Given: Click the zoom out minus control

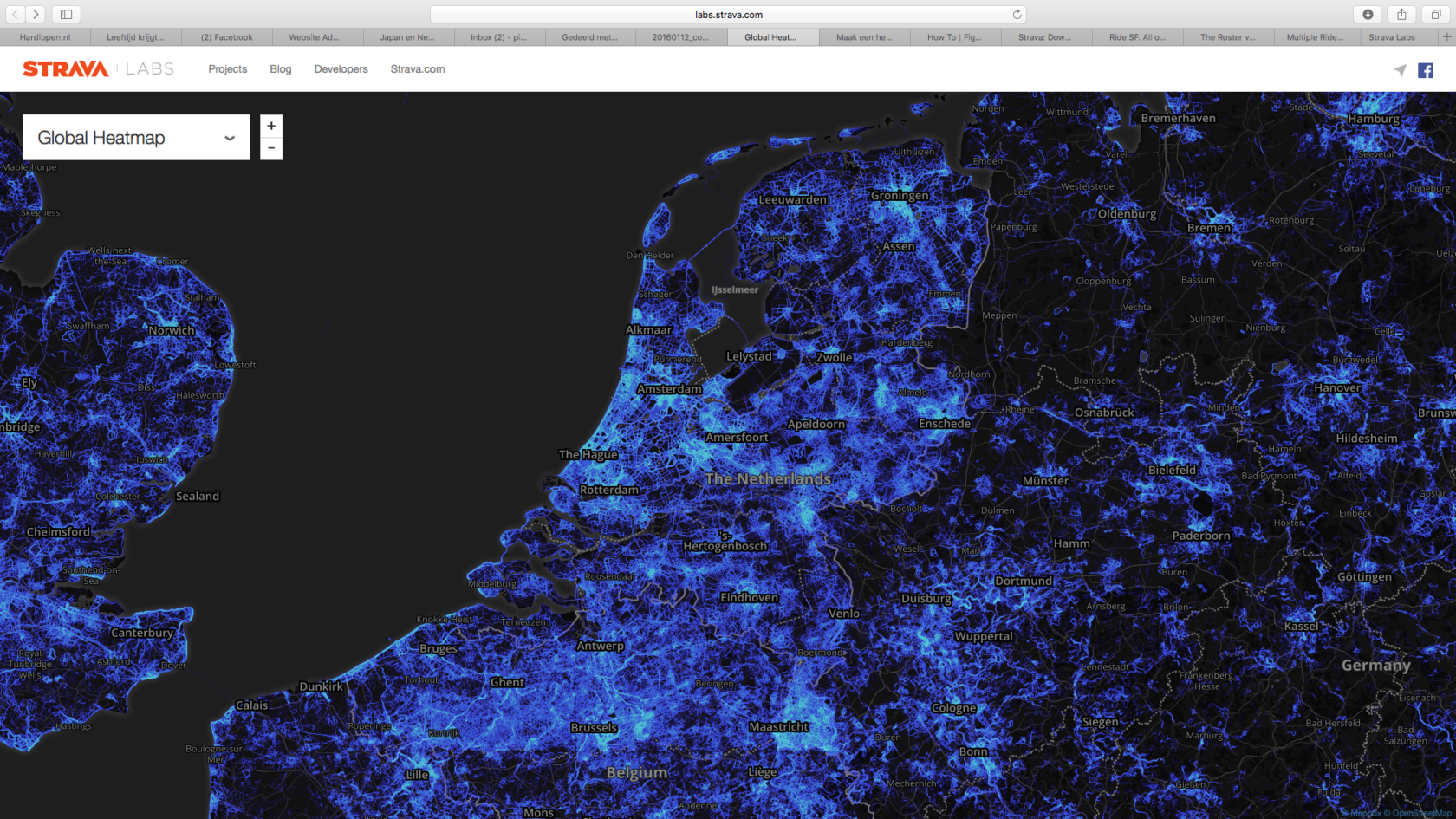Looking at the screenshot, I should pos(271,148).
